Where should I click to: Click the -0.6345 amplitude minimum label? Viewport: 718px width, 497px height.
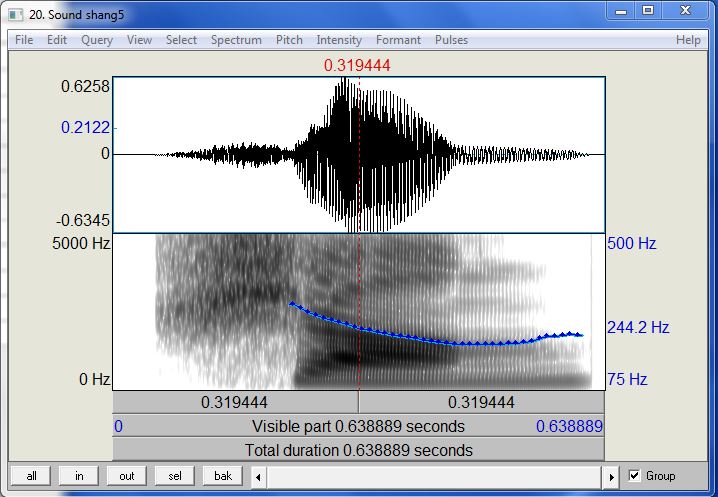tap(83, 220)
